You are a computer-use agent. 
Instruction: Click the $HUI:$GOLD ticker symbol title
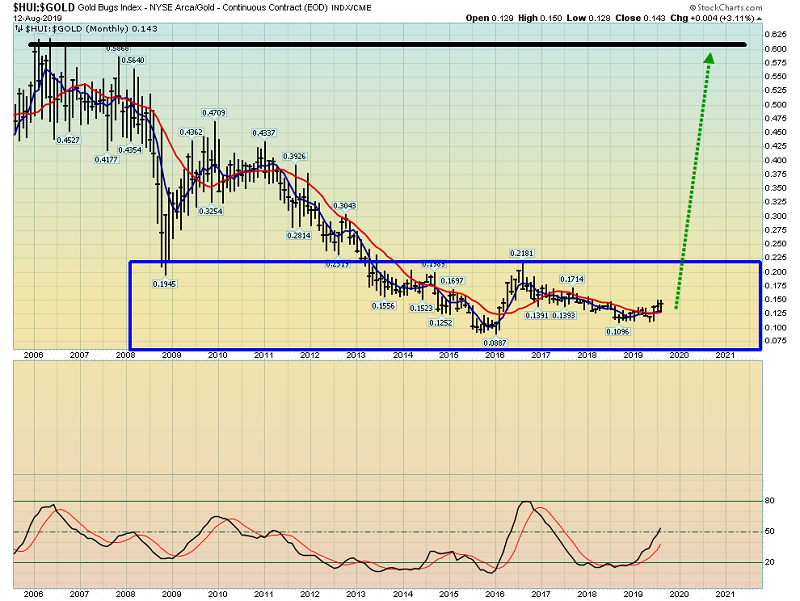pos(40,9)
